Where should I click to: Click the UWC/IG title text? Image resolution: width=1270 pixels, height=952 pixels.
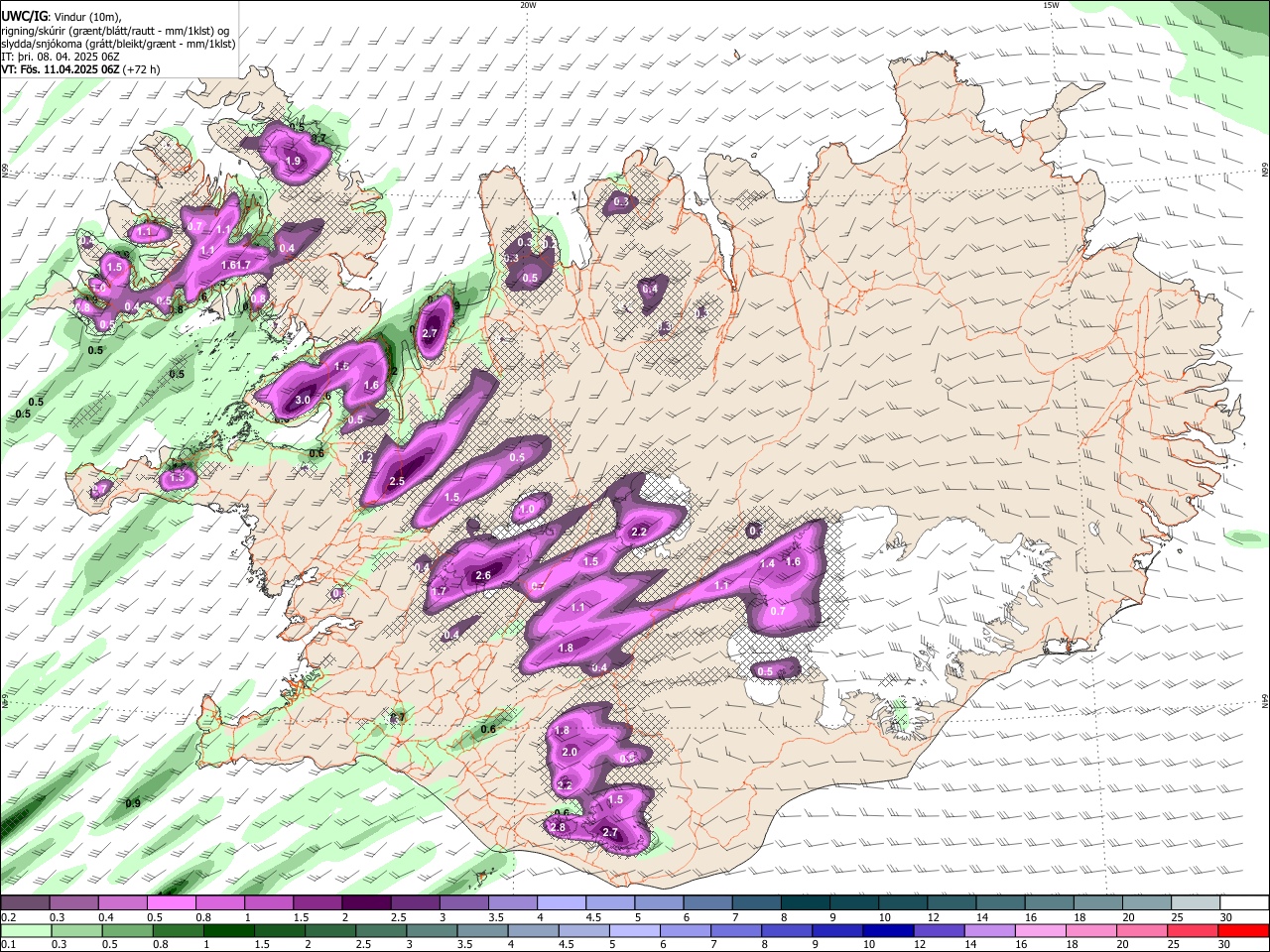[x=24, y=16]
